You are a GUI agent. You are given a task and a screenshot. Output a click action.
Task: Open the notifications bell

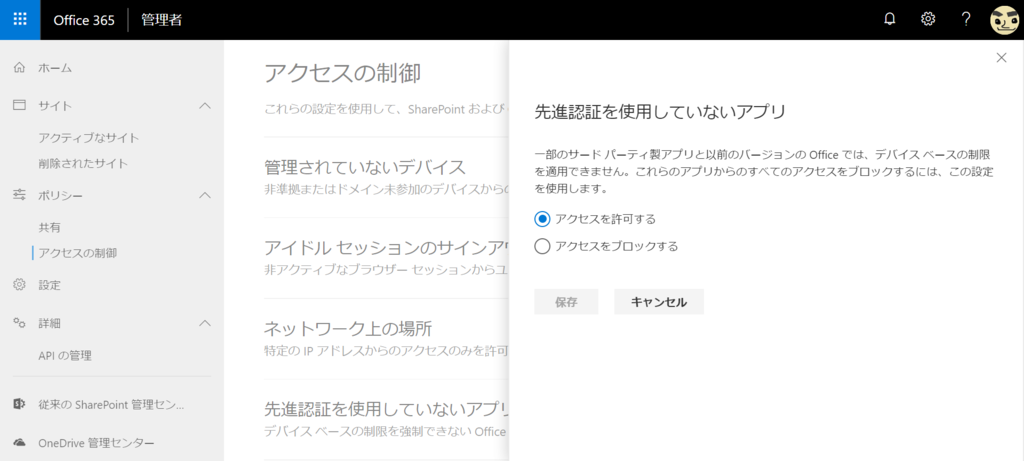(x=889, y=20)
